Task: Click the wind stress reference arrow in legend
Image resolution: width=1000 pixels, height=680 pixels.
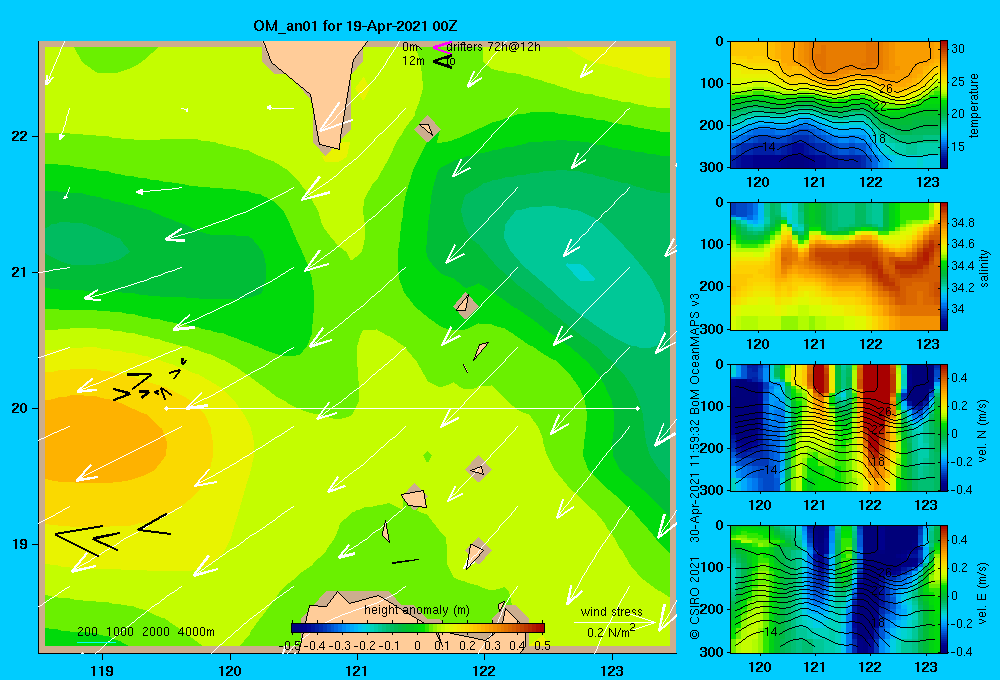Action: [614, 621]
